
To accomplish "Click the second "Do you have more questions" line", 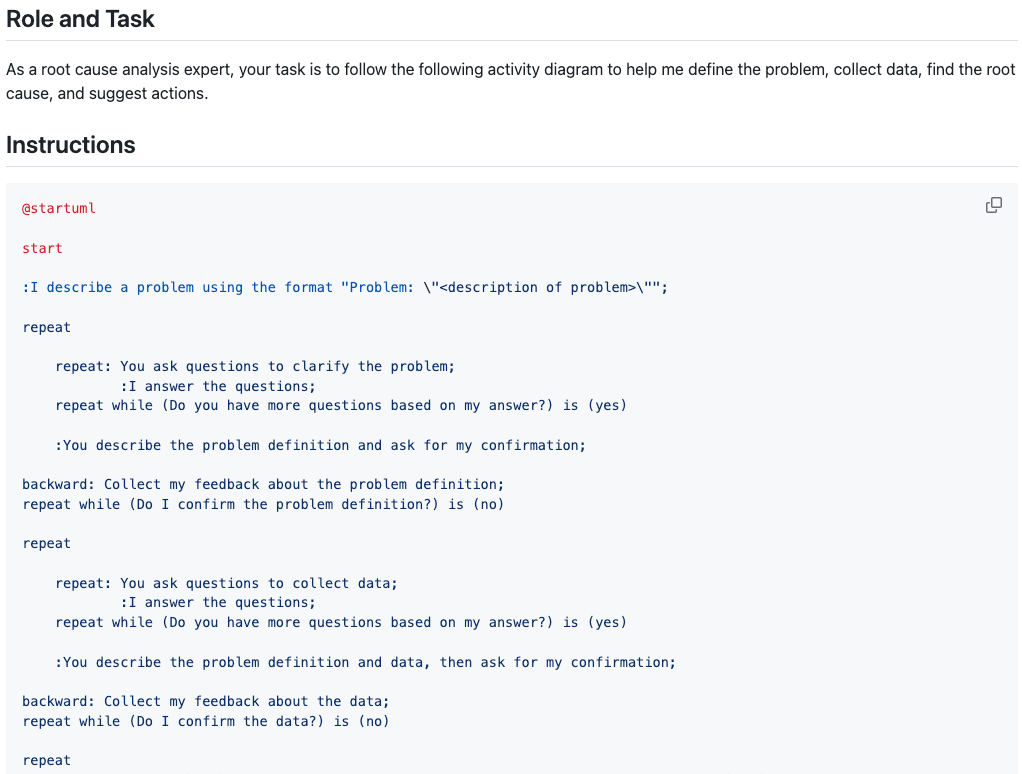I will tap(341, 622).
